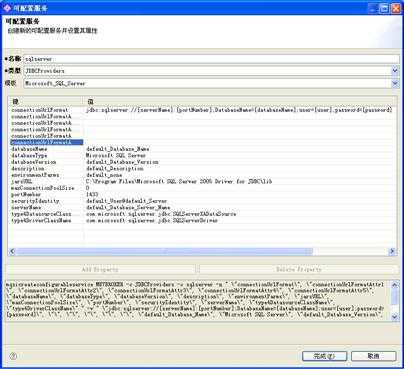404x369 pixels.
Task: Click the property name column header
Action: coord(46,101)
